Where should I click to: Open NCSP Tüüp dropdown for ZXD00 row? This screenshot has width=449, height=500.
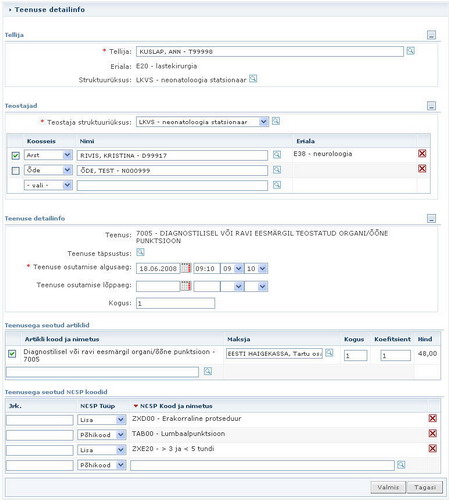102,420
